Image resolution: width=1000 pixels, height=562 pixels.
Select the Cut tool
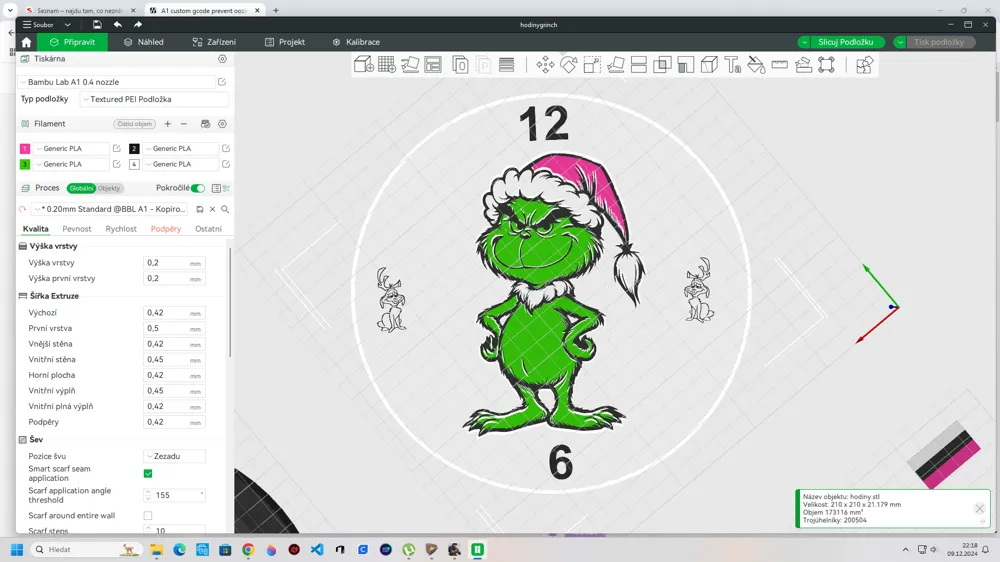point(638,64)
